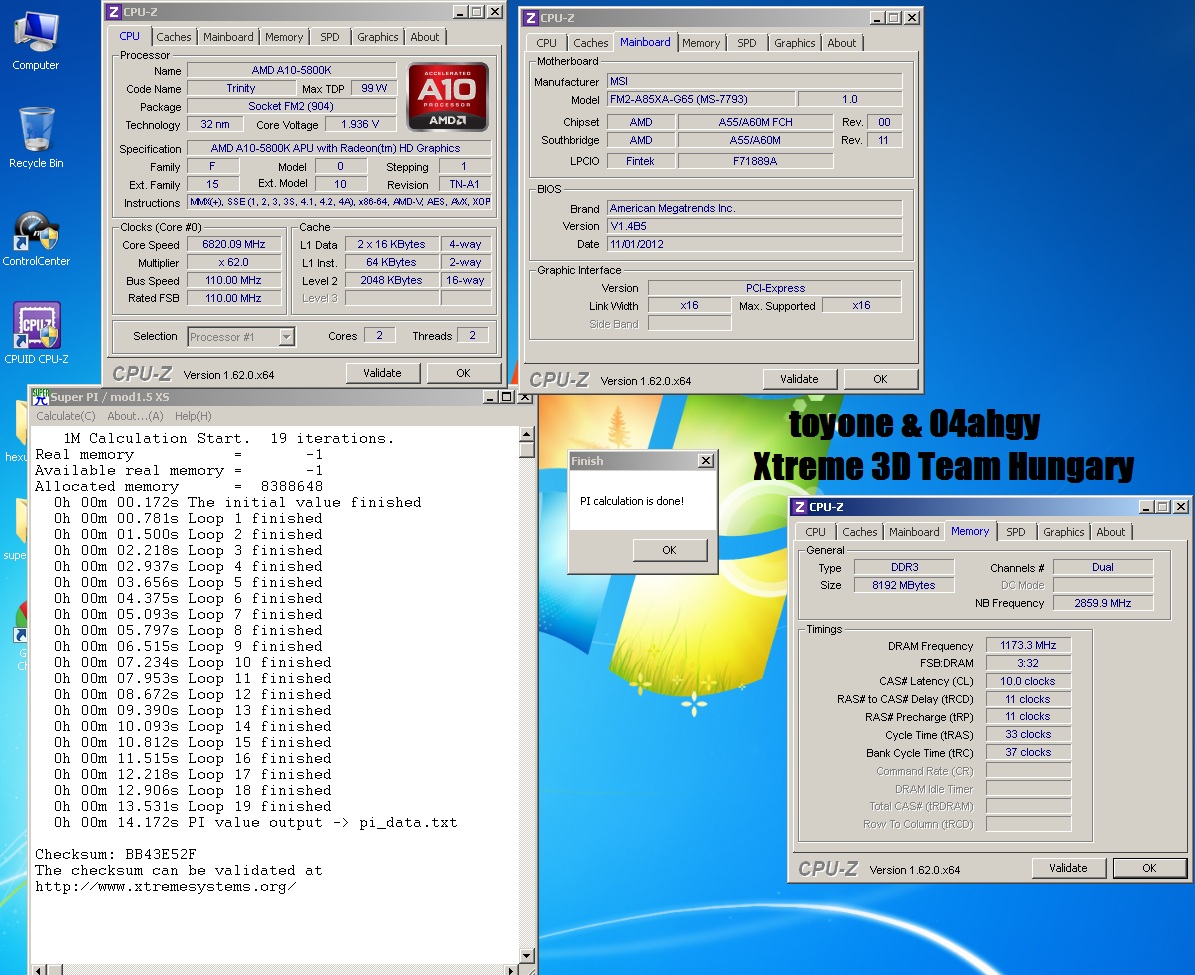
Task: Click OK in the CPU tab window
Action: coord(463,373)
